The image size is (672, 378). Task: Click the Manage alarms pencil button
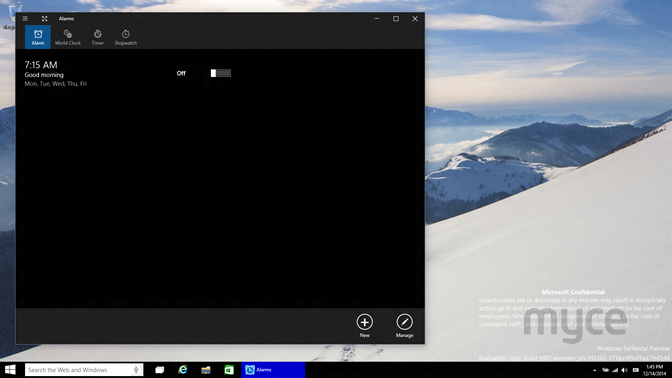pyautogui.click(x=404, y=325)
